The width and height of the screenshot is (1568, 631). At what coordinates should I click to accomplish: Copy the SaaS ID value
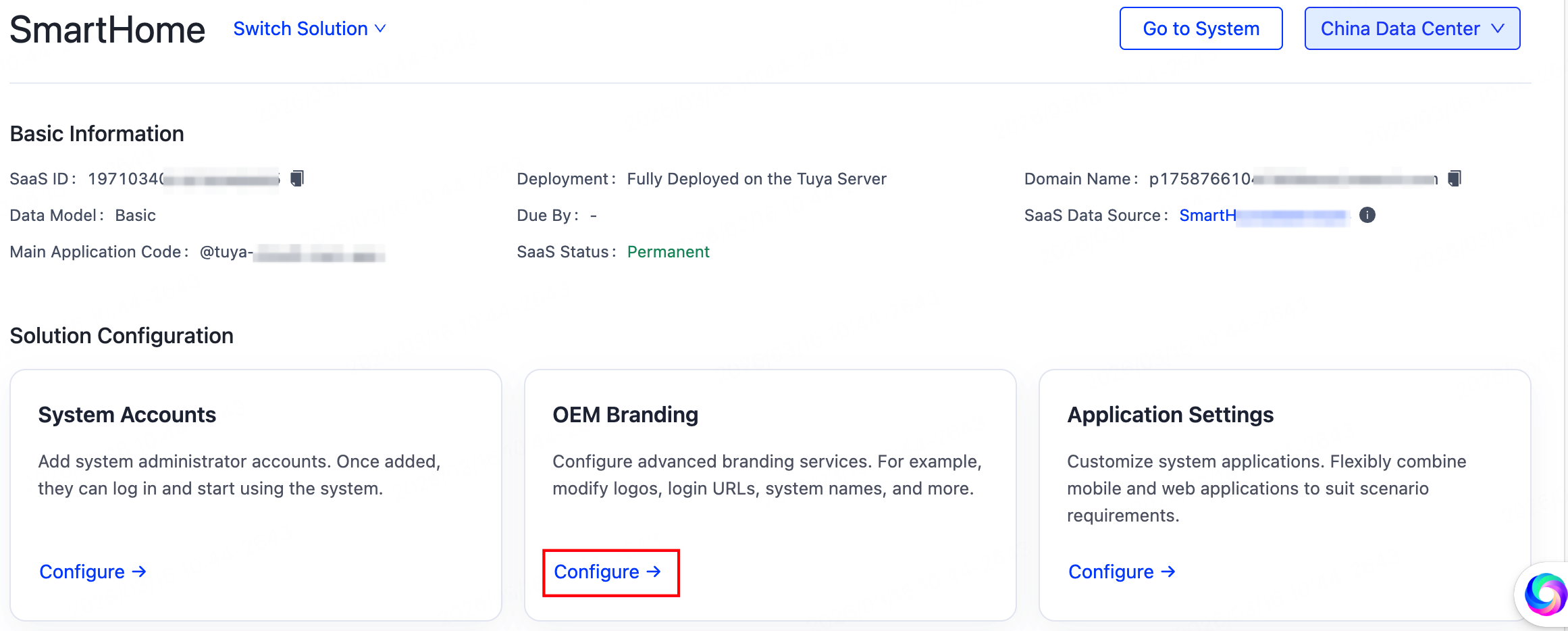(297, 178)
